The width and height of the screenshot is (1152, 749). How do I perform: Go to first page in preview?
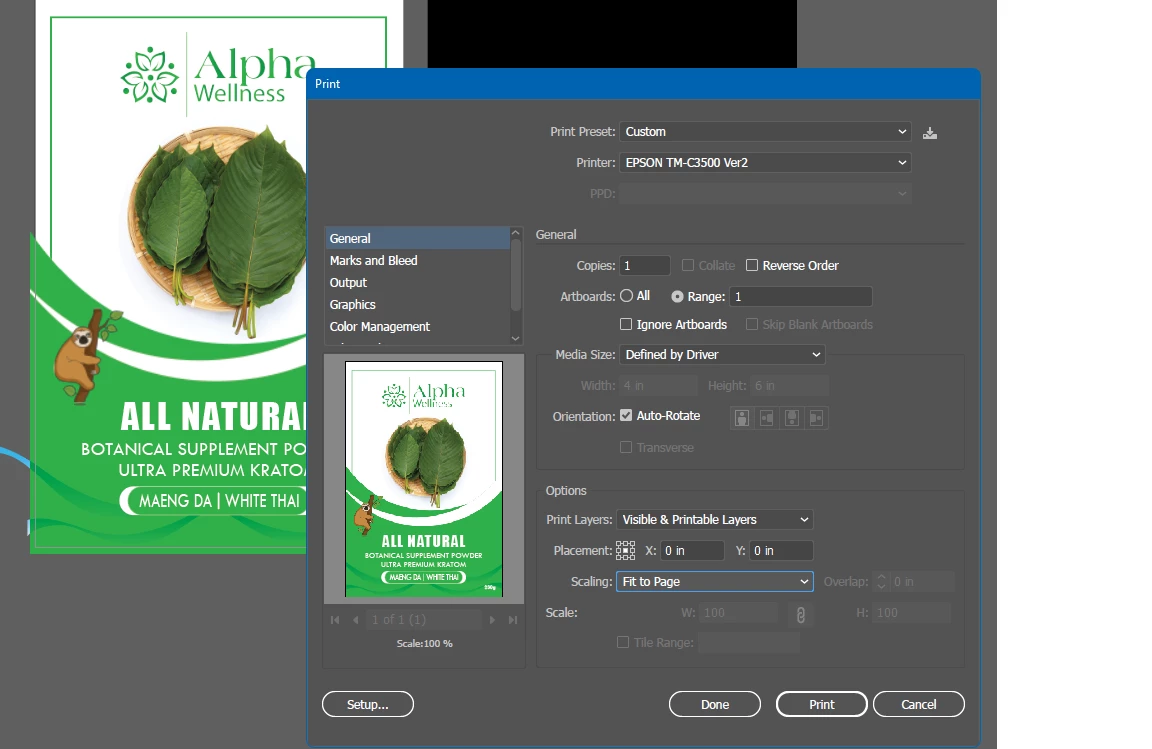tap(335, 620)
